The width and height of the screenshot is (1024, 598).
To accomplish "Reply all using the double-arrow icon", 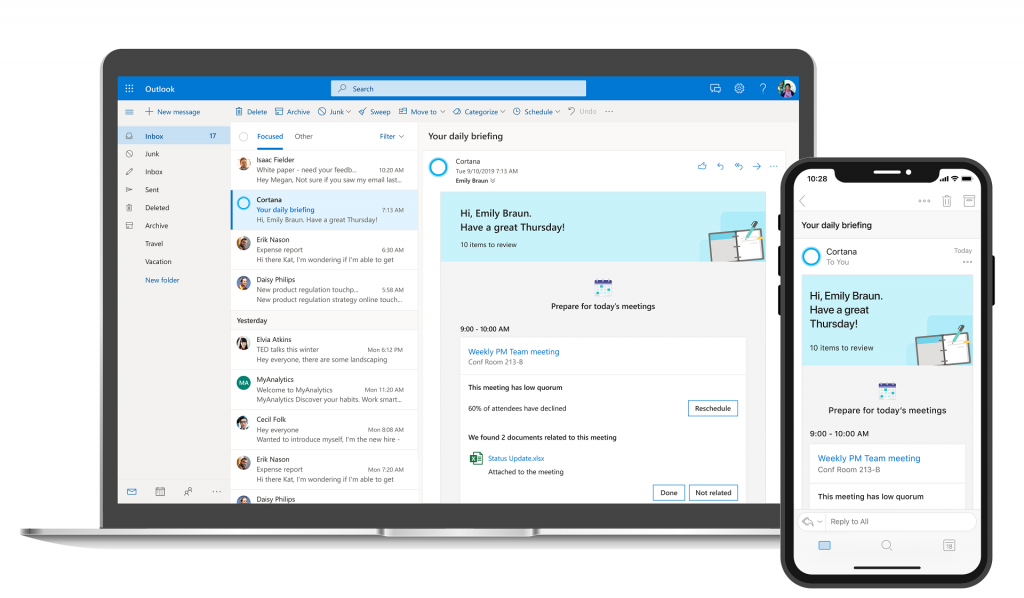I will pos(739,166).
